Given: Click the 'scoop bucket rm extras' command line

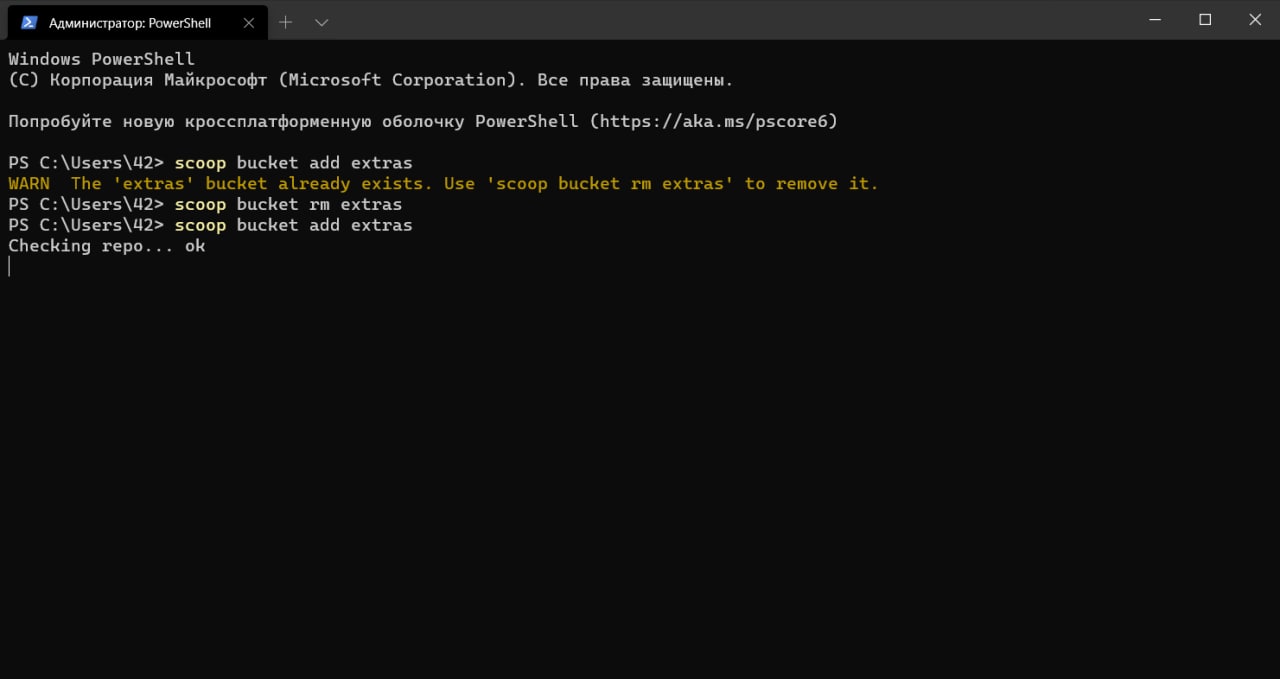Looking at the screenshot, I should click(205, 204).
